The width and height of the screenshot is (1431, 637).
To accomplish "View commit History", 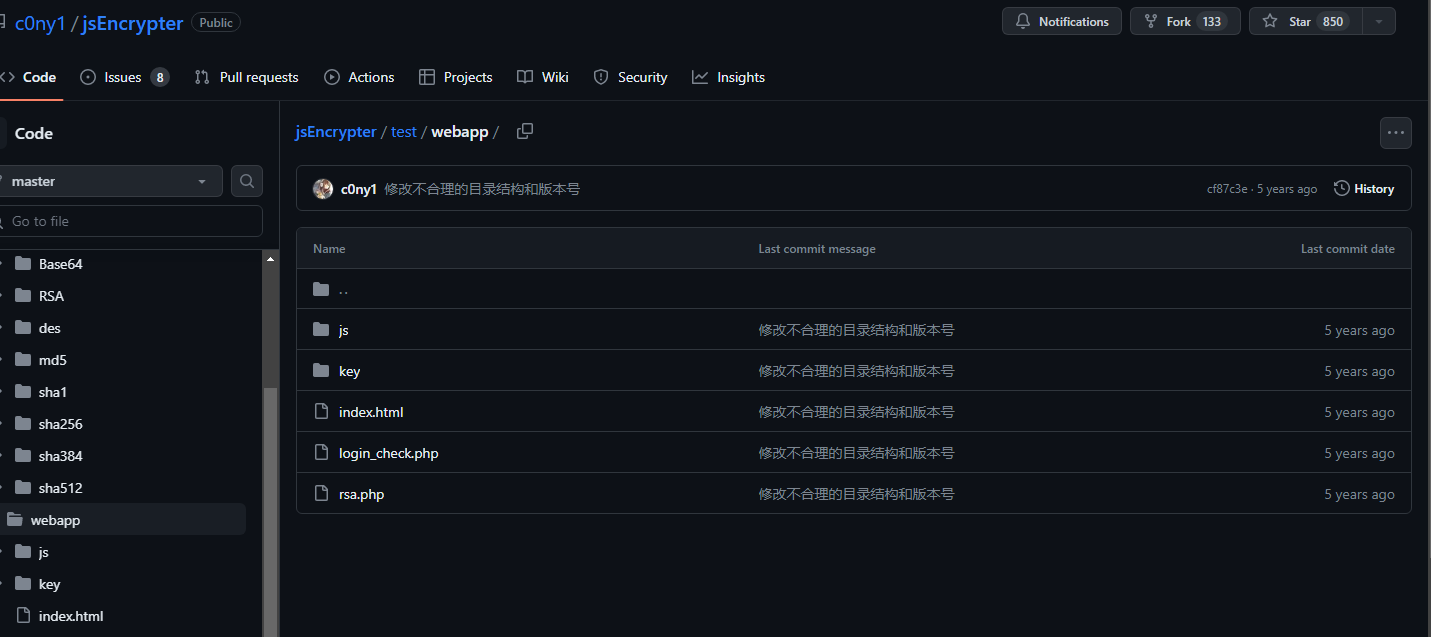I will click(x=1364, y=189).
